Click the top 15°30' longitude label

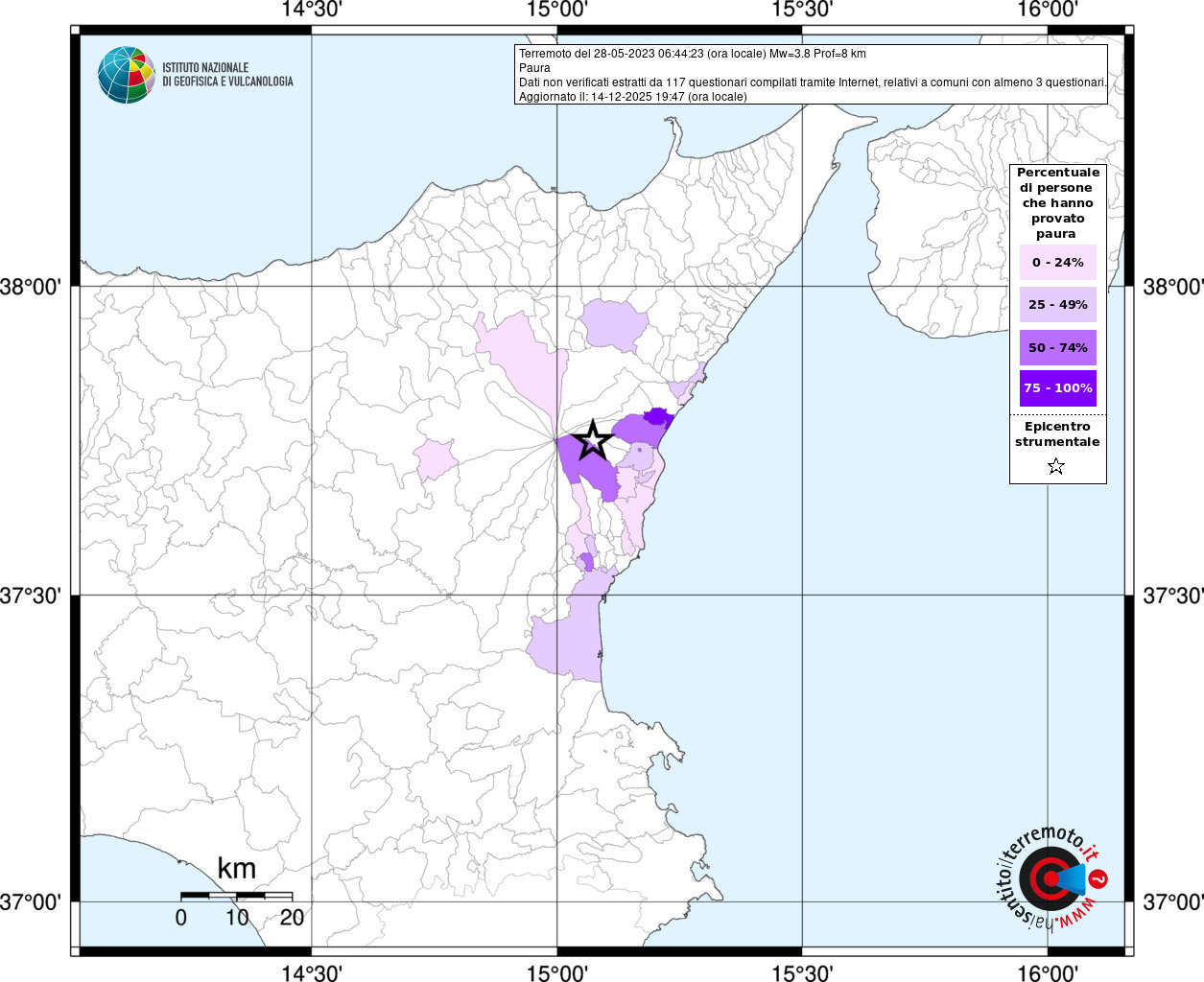coord(803,10)
